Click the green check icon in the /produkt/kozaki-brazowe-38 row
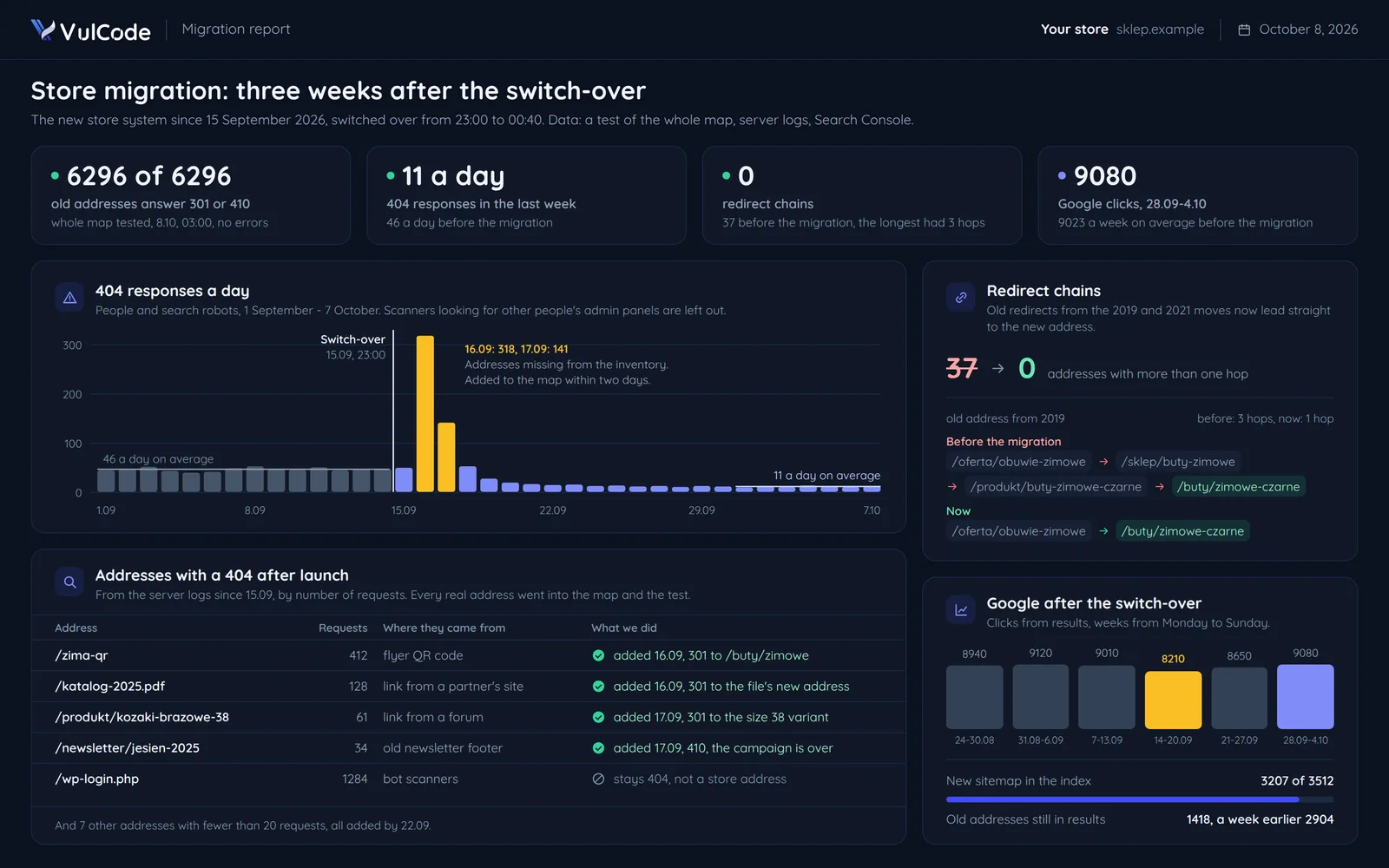 pyautogui.click(x=598, y=717)
